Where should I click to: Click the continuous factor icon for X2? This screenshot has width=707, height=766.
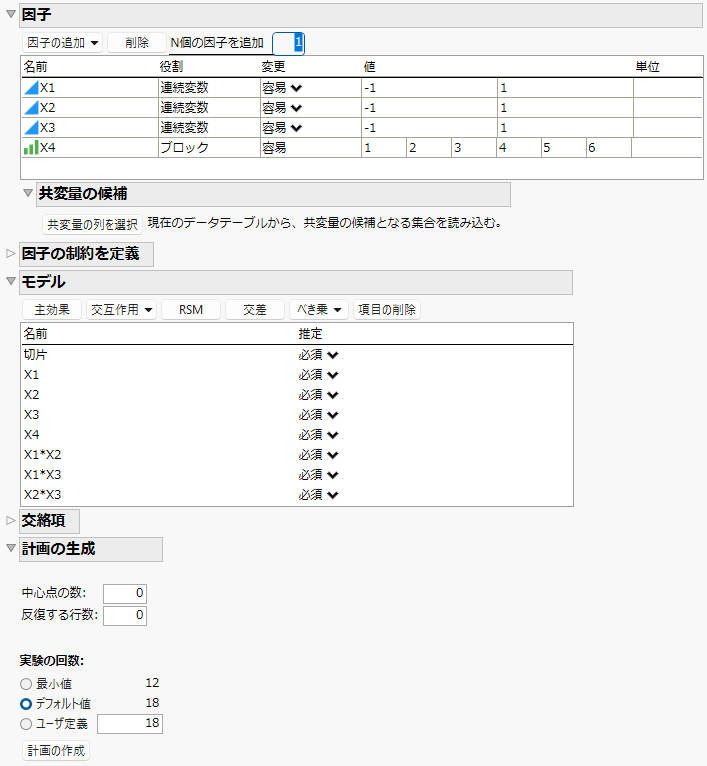(31, 108)
